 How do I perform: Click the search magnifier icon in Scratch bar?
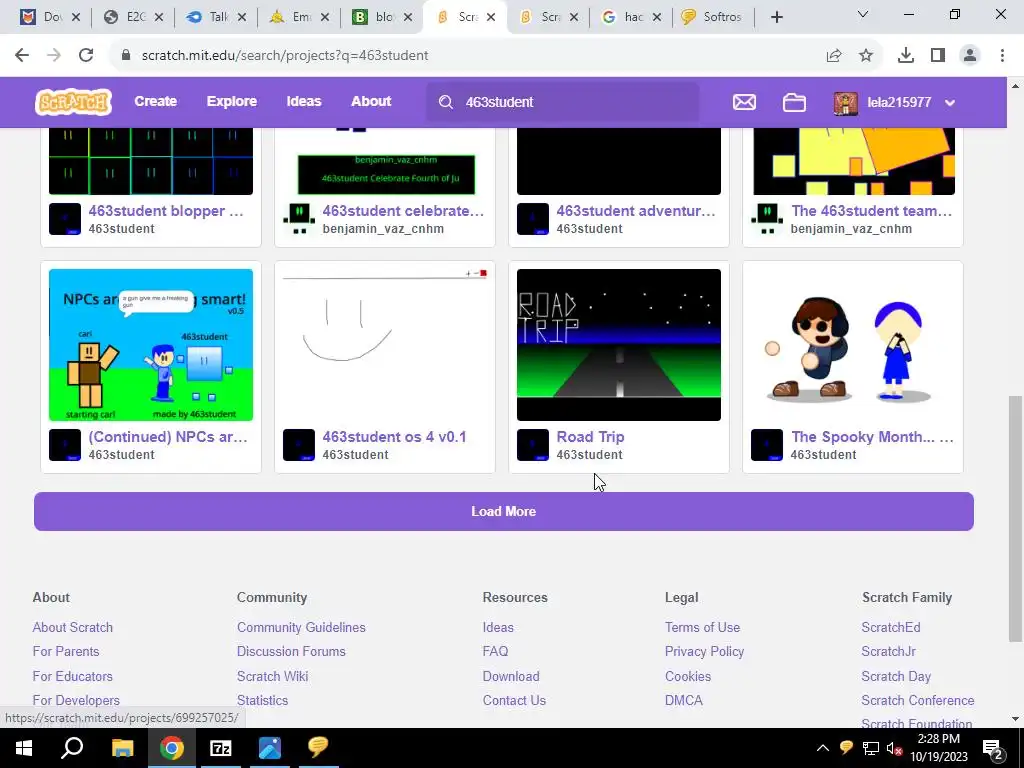446,102
